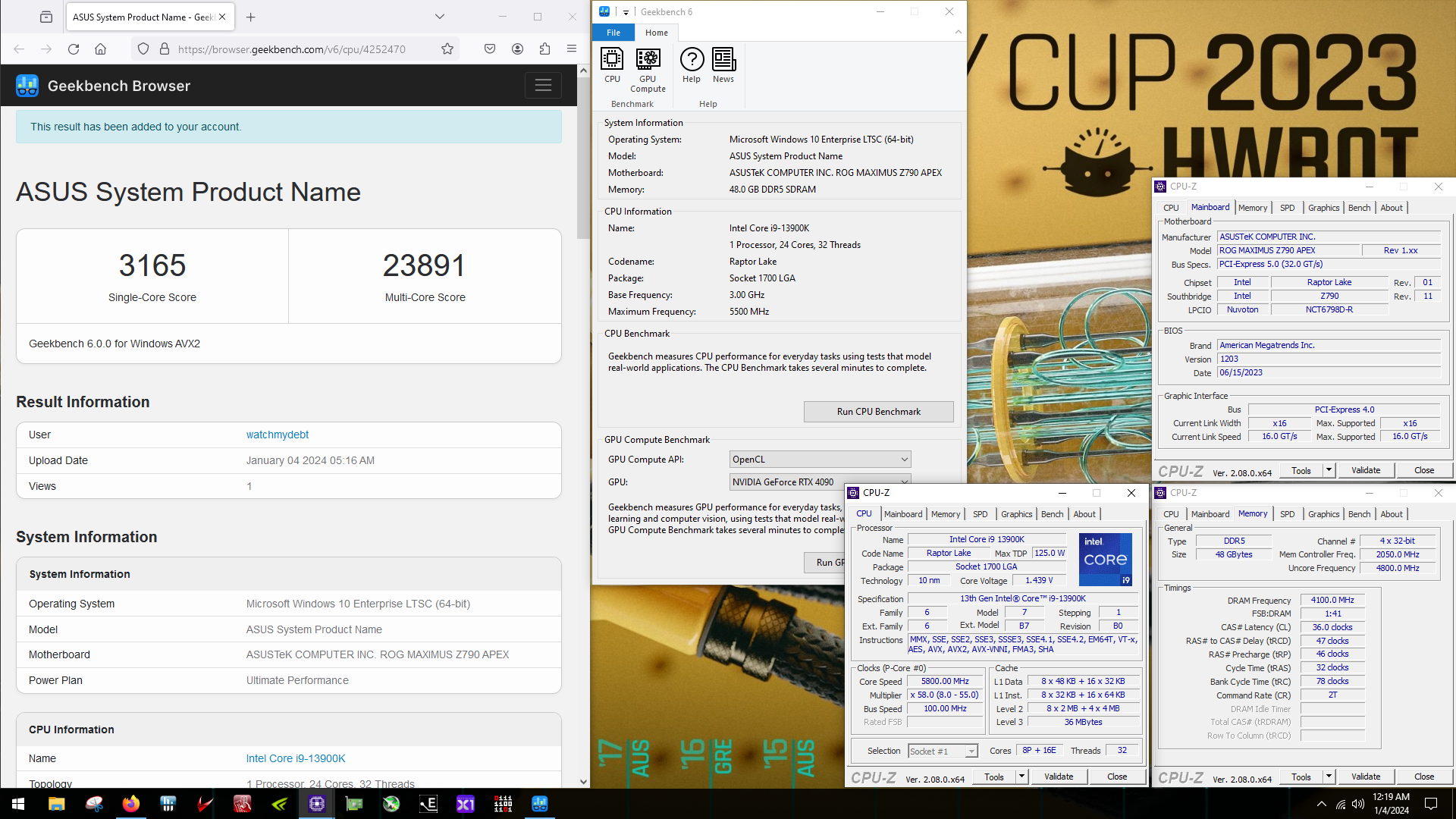Close the ASUS System Product Name tab
Screen dimensions: 1456x819
click(222, 17)
